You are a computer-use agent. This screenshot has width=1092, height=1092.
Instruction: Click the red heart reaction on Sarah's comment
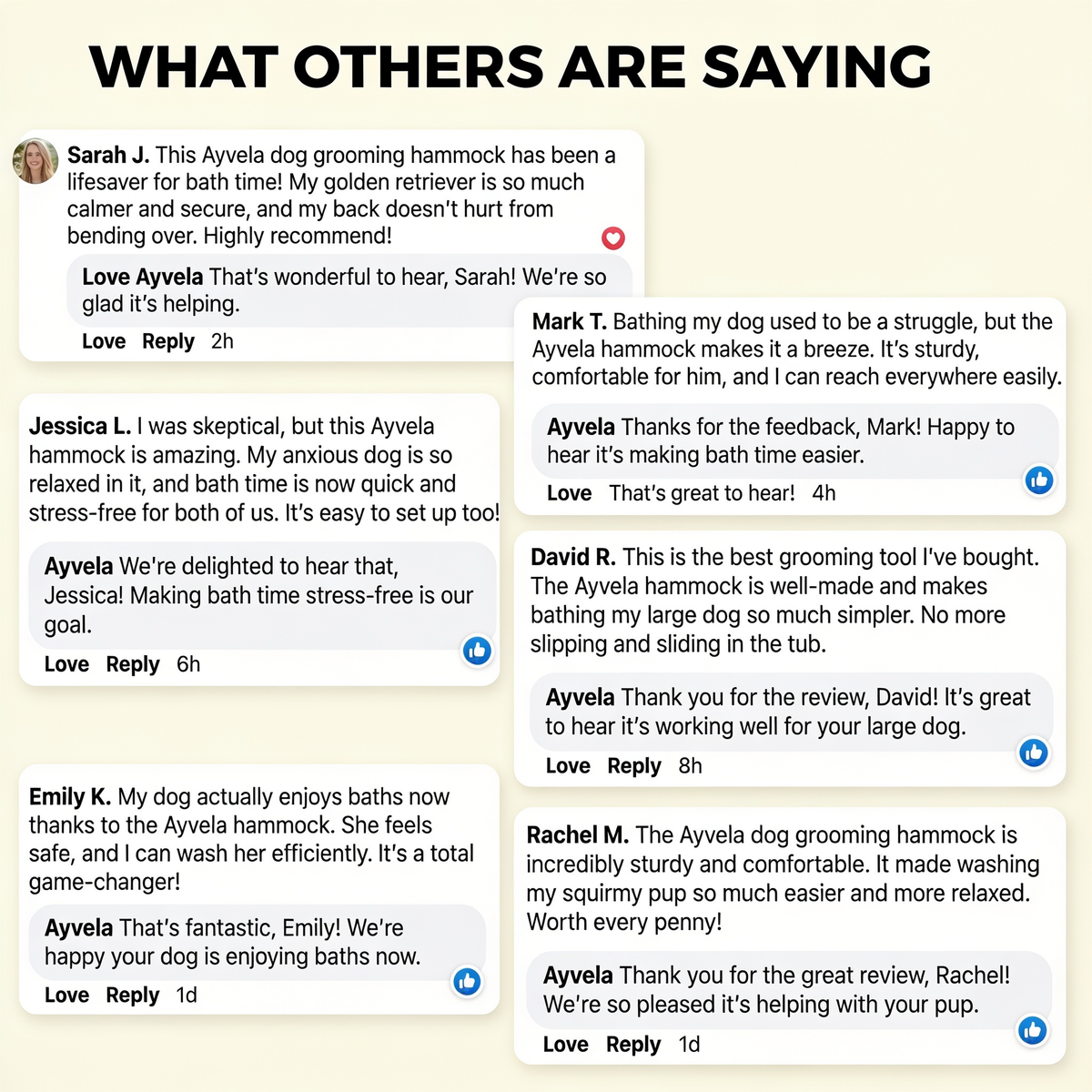[613, 238]
